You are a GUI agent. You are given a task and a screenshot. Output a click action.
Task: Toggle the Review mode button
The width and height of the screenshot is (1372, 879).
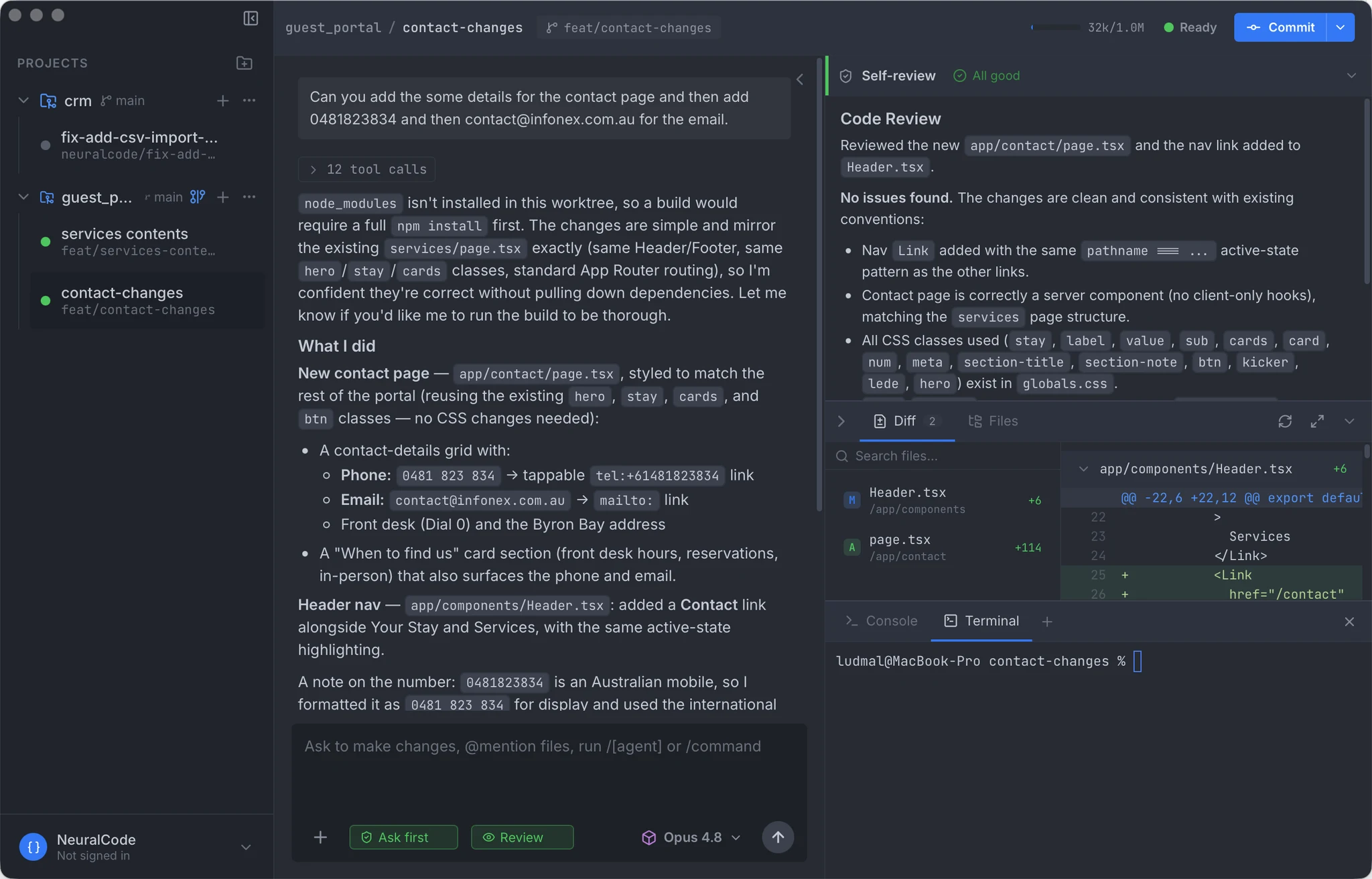522,837
